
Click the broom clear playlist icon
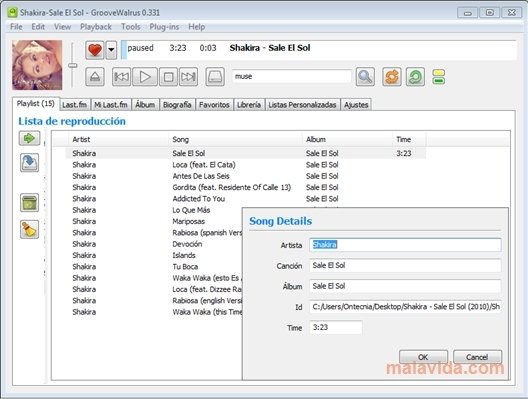point(29,229)
